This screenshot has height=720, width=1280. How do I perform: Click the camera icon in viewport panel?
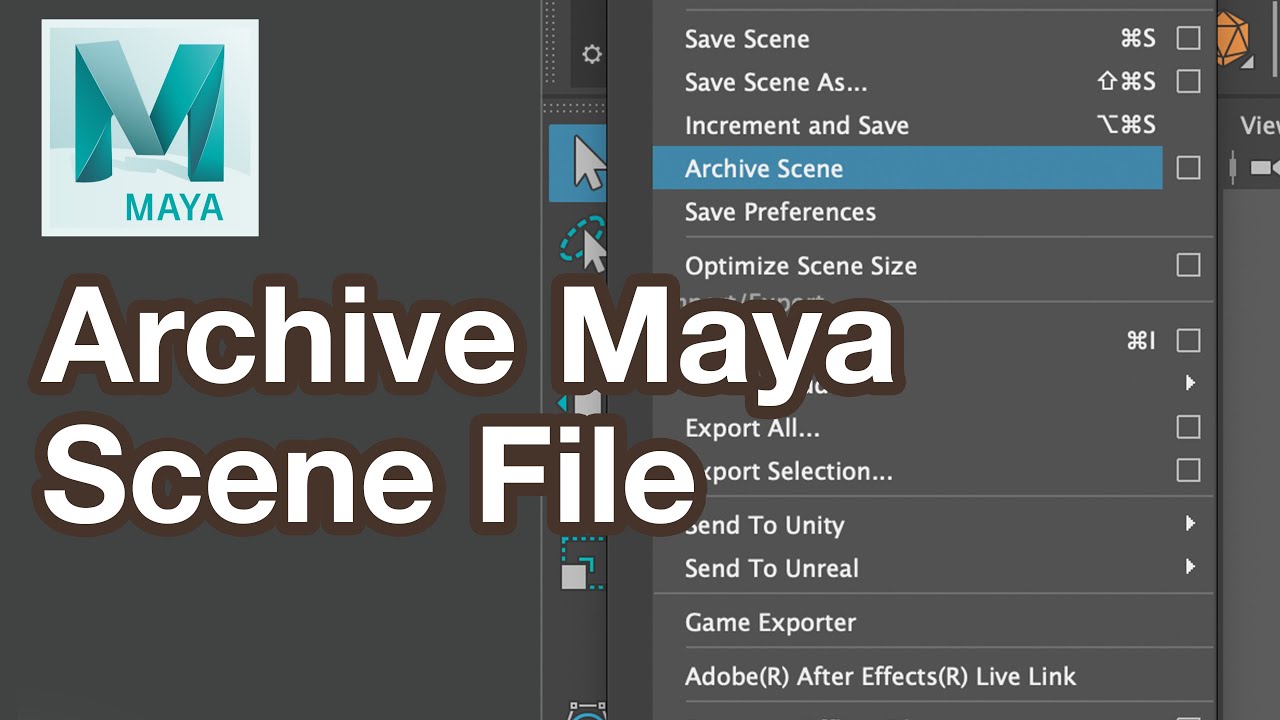tap(1264, 167)
